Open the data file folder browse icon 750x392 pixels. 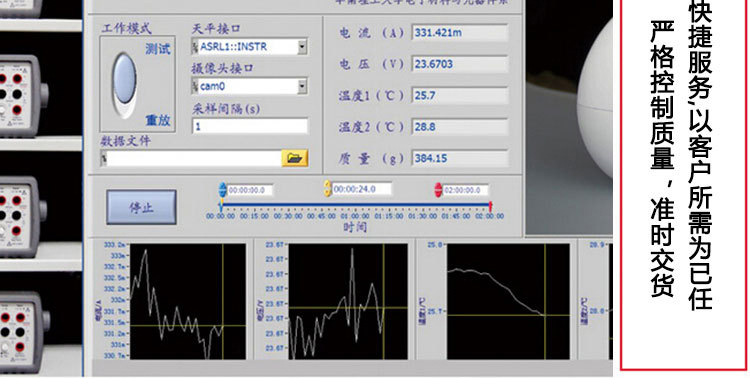click(x=295, y=158)
